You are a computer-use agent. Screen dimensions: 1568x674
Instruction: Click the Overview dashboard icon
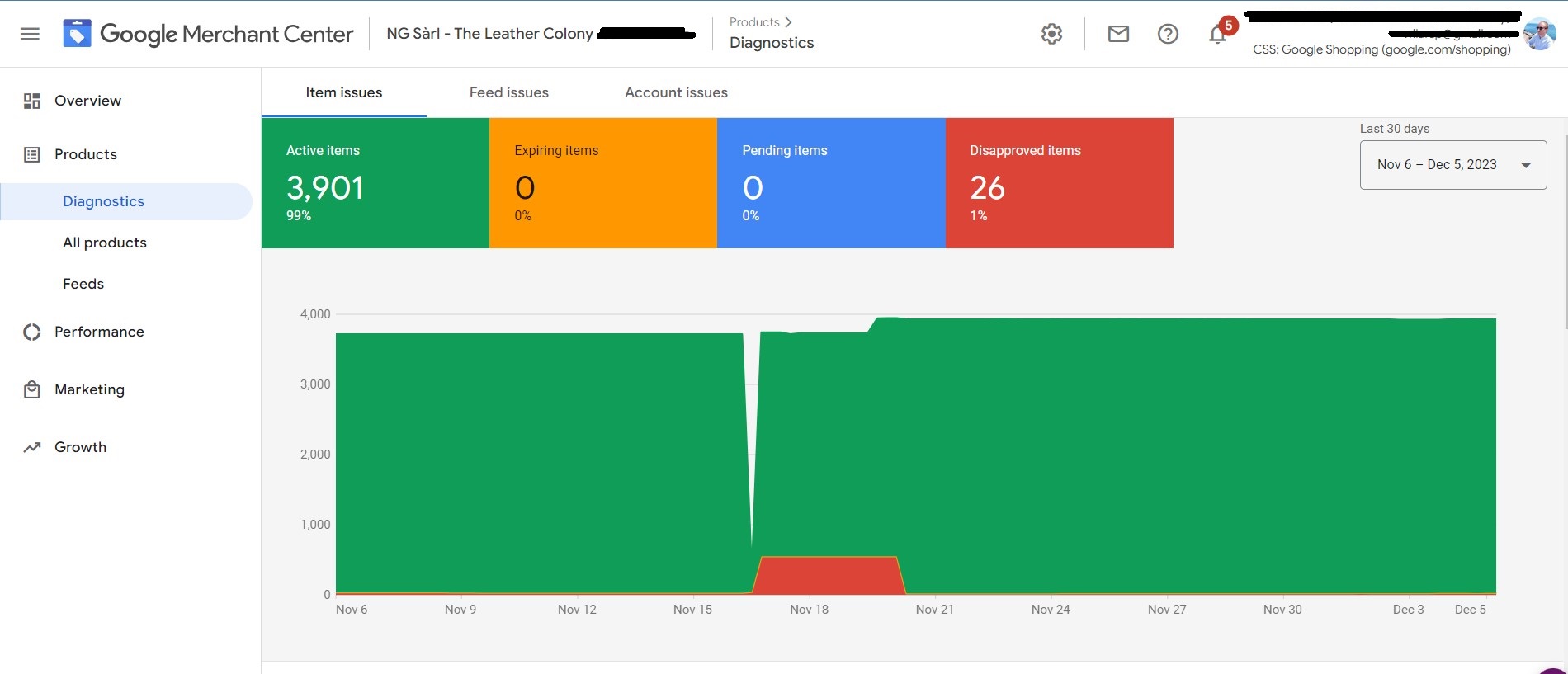click(x=31, y=101)
